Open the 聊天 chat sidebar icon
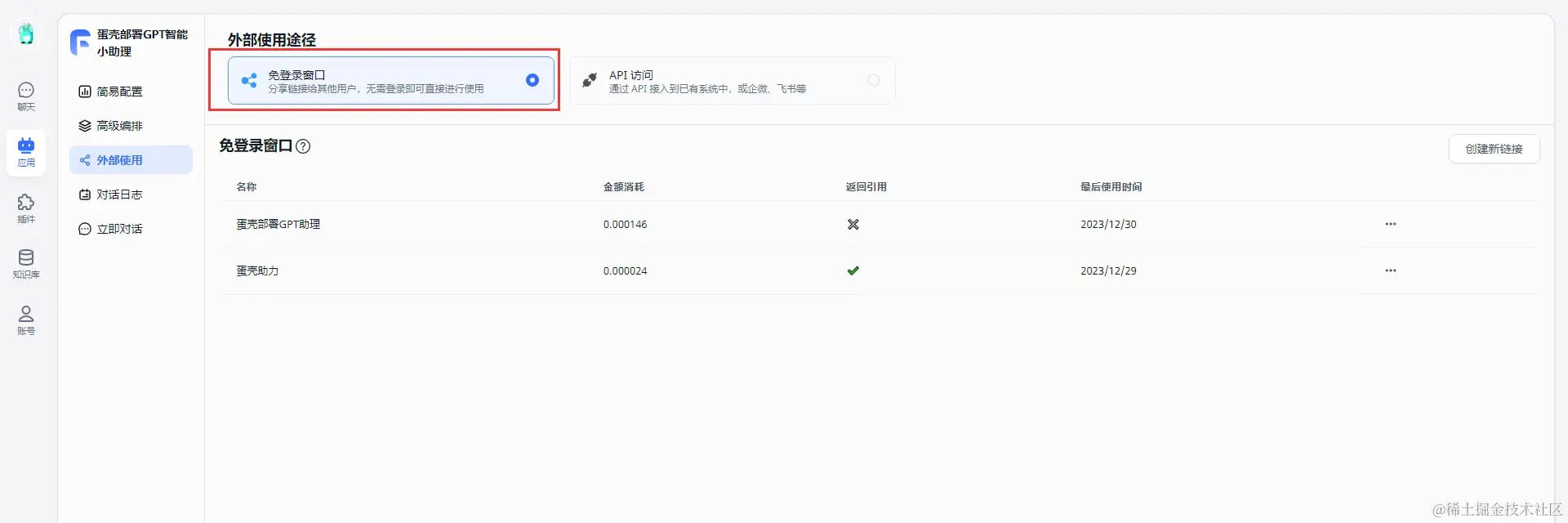The image size is (1568, 523). tap(26, 96)
